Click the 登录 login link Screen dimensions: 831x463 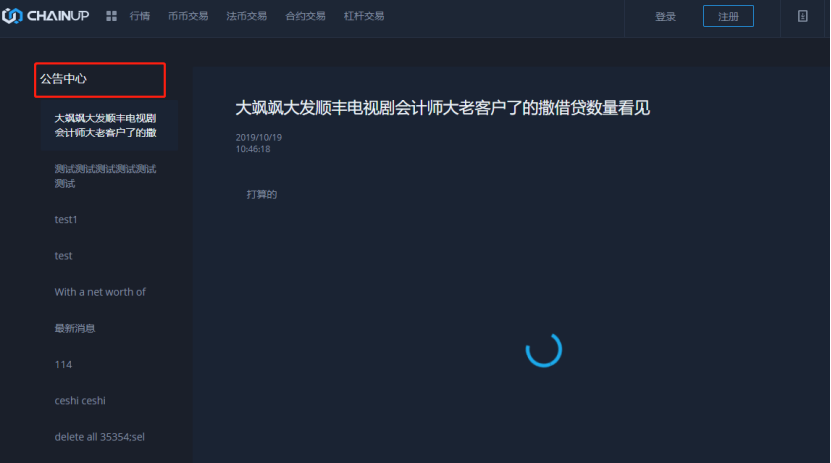coord(666,17)
